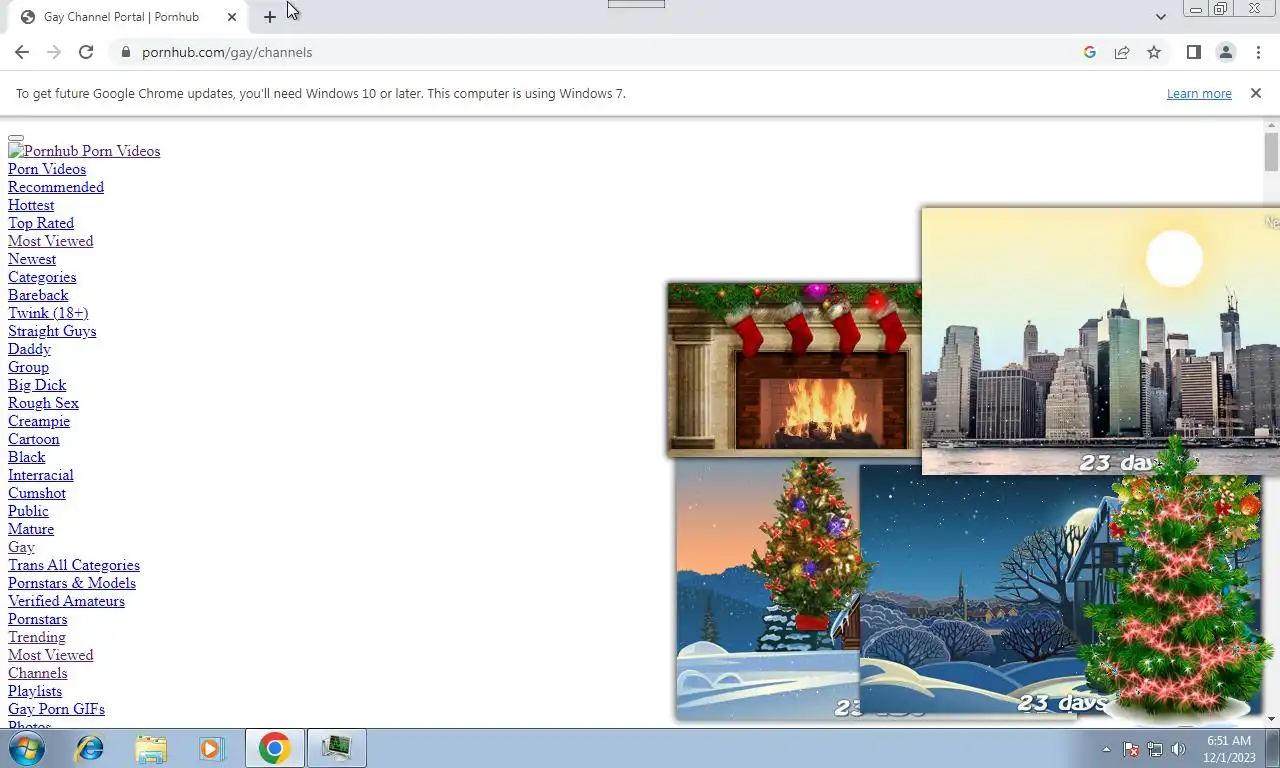
Task: Open the Trending link
Action: coord(37,637)
